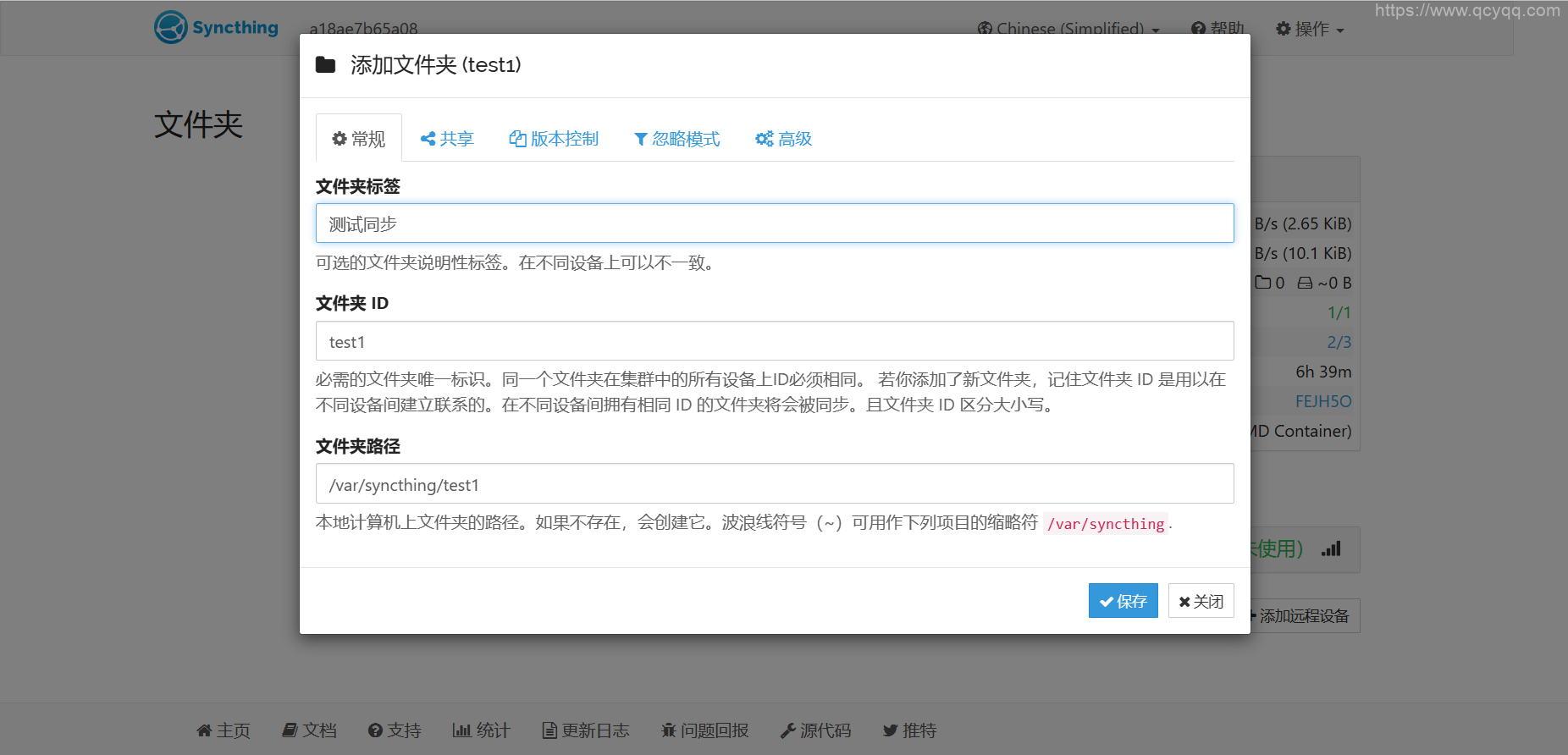This screenshot has width=1568, height=755.
Task: Switch to the 版本控制 tab
Action: click(x=554, y=139)
